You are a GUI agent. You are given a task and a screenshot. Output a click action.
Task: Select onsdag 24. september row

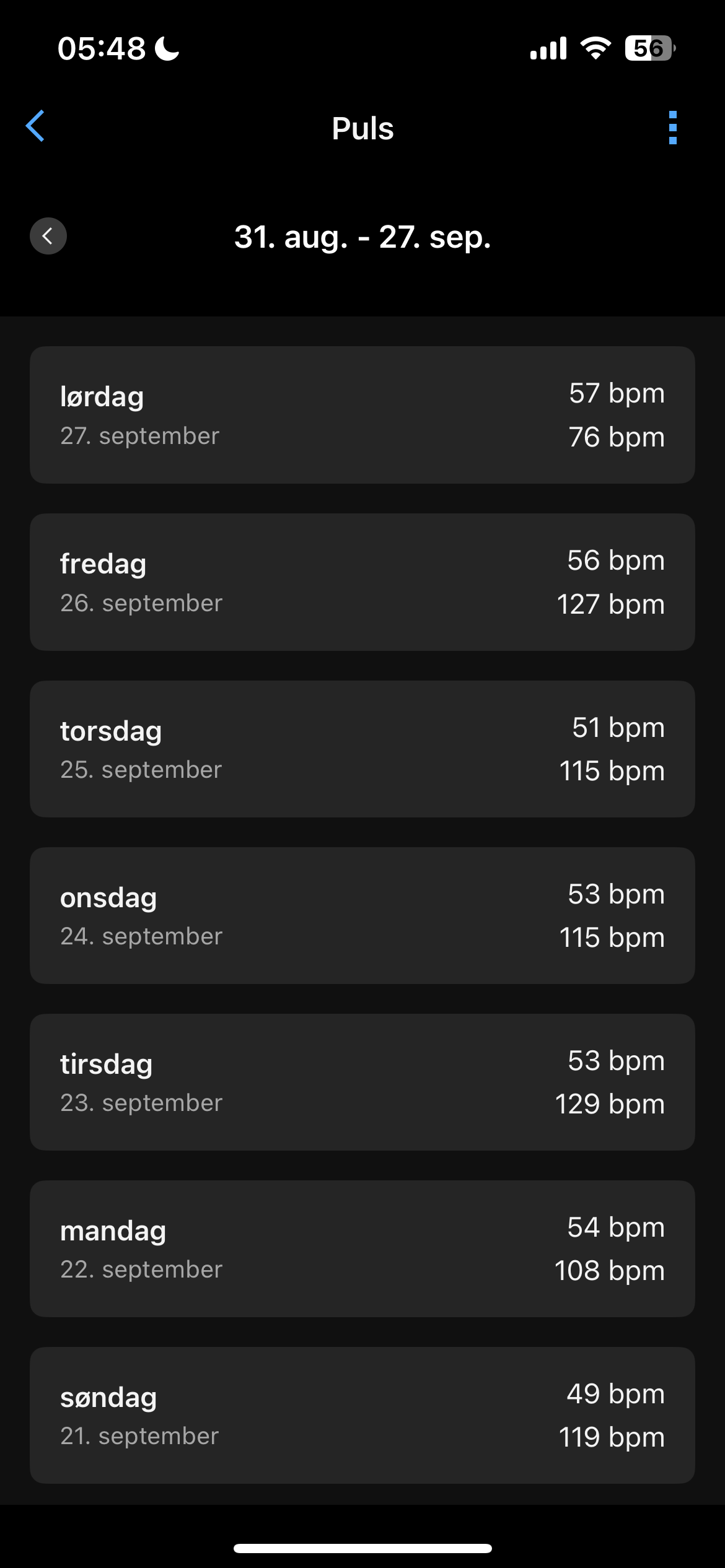tap(362, 915)
